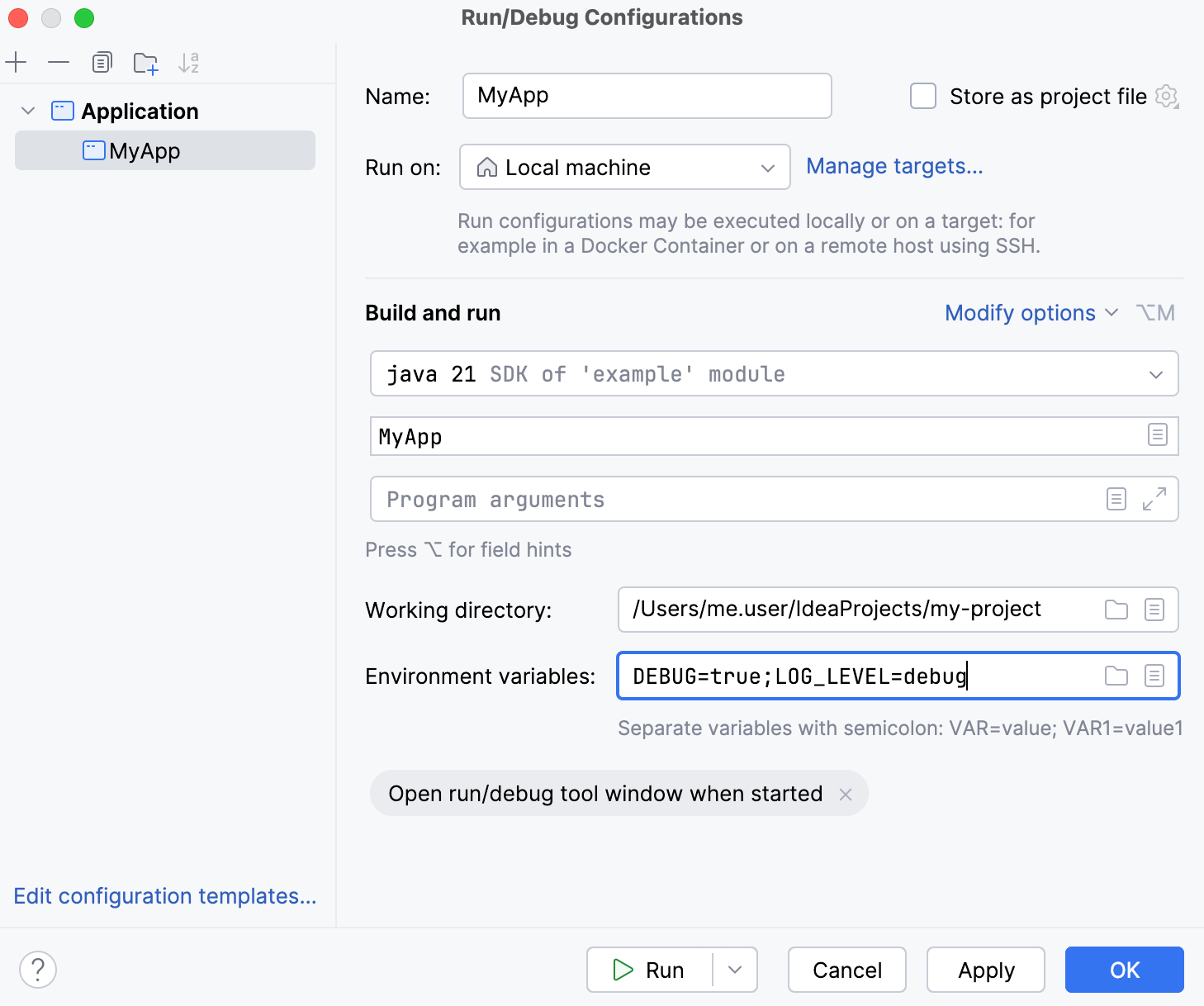Open the Java 21 SDK selector

pos(1155,373)
